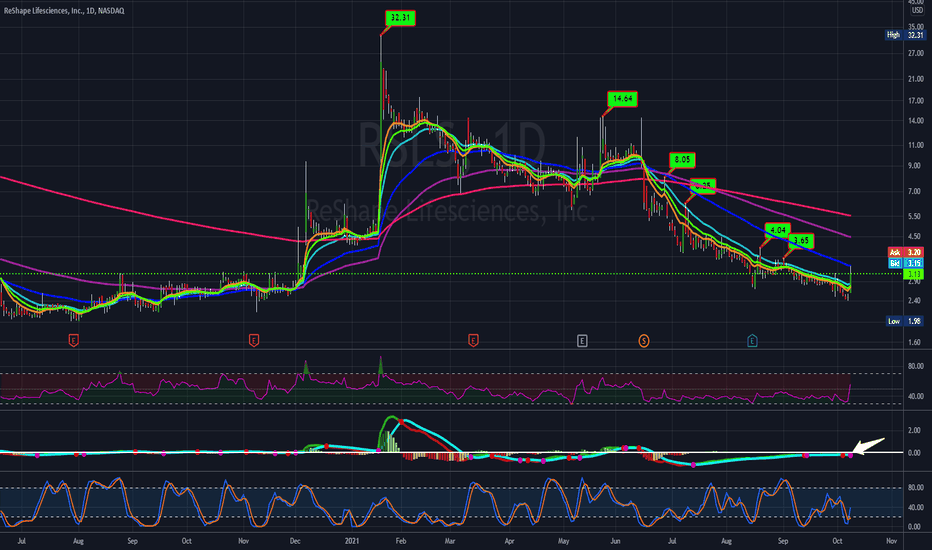This screenshot has height=550, width=932.
Task: Click the 1.60 price scale value
Action: pos(915,342)
